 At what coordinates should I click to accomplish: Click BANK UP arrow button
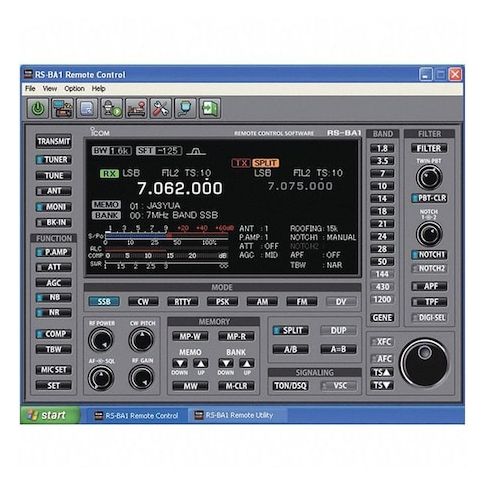(x=247, y=363)
